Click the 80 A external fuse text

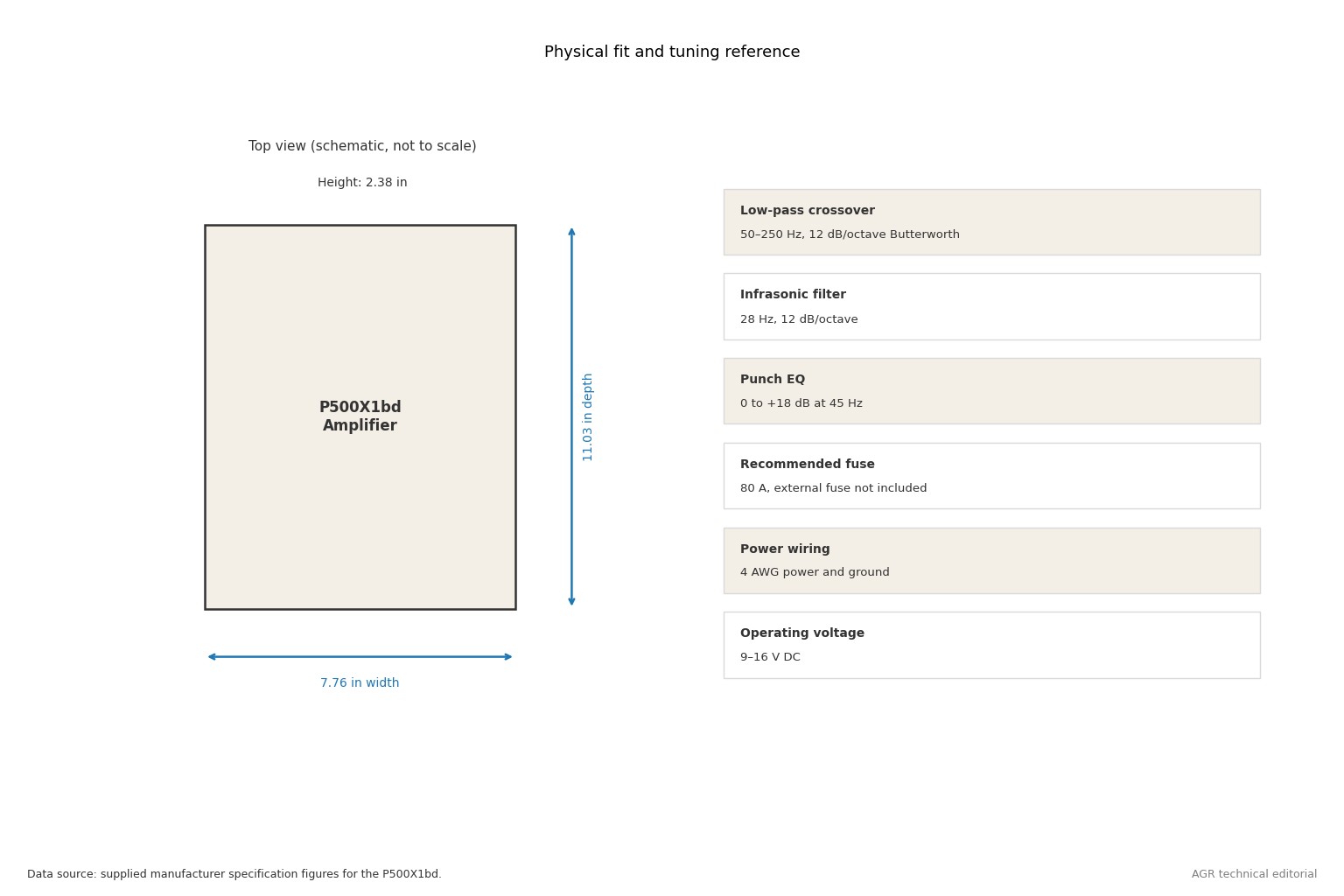click(x=833, y=488)
